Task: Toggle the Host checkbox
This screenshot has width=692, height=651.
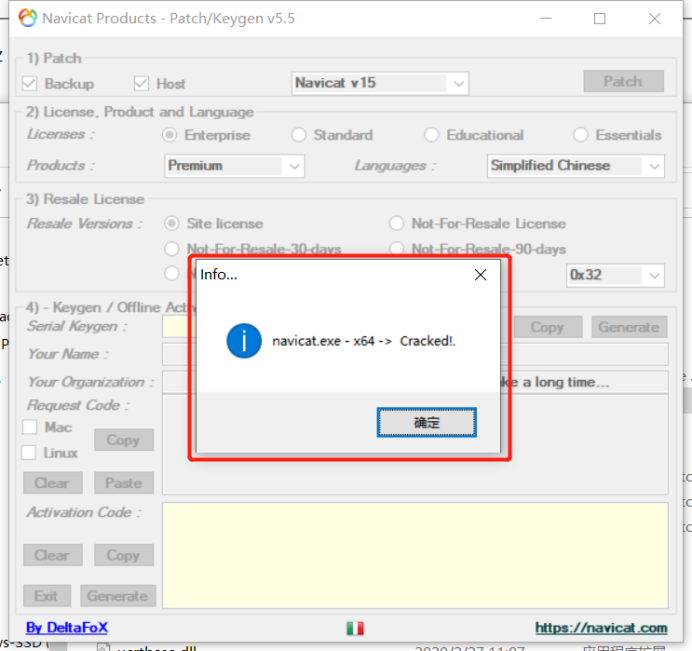Action: pyautogui.click(x=141, y=83)
